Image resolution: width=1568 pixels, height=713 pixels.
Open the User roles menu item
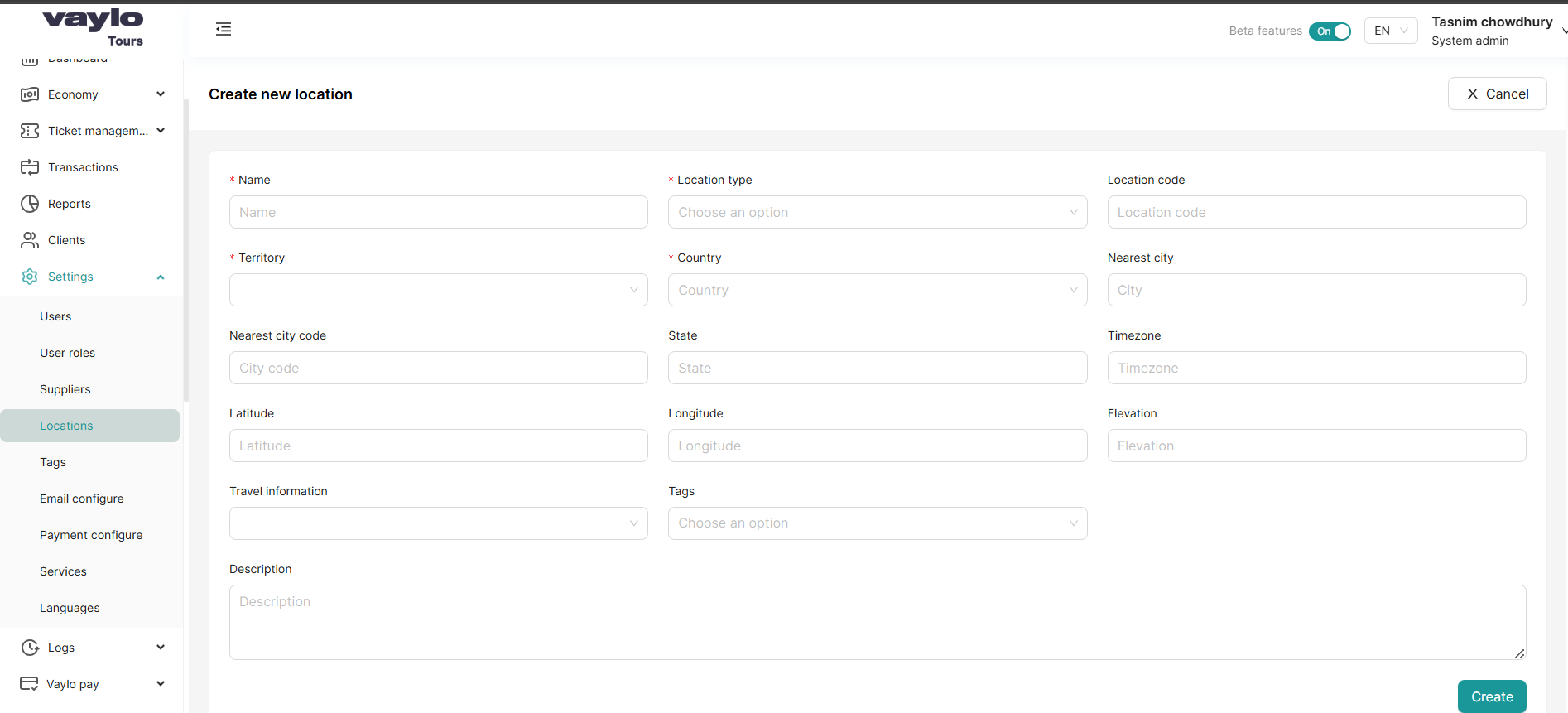point(67,353)
